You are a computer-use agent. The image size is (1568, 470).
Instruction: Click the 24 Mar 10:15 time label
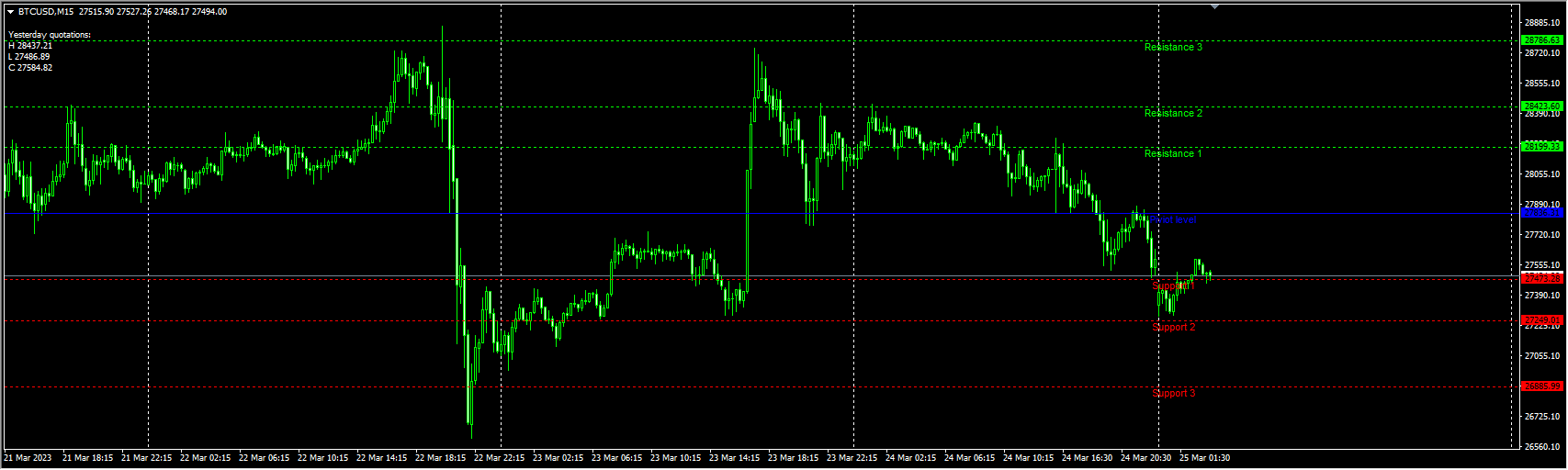click(1029, 458)
